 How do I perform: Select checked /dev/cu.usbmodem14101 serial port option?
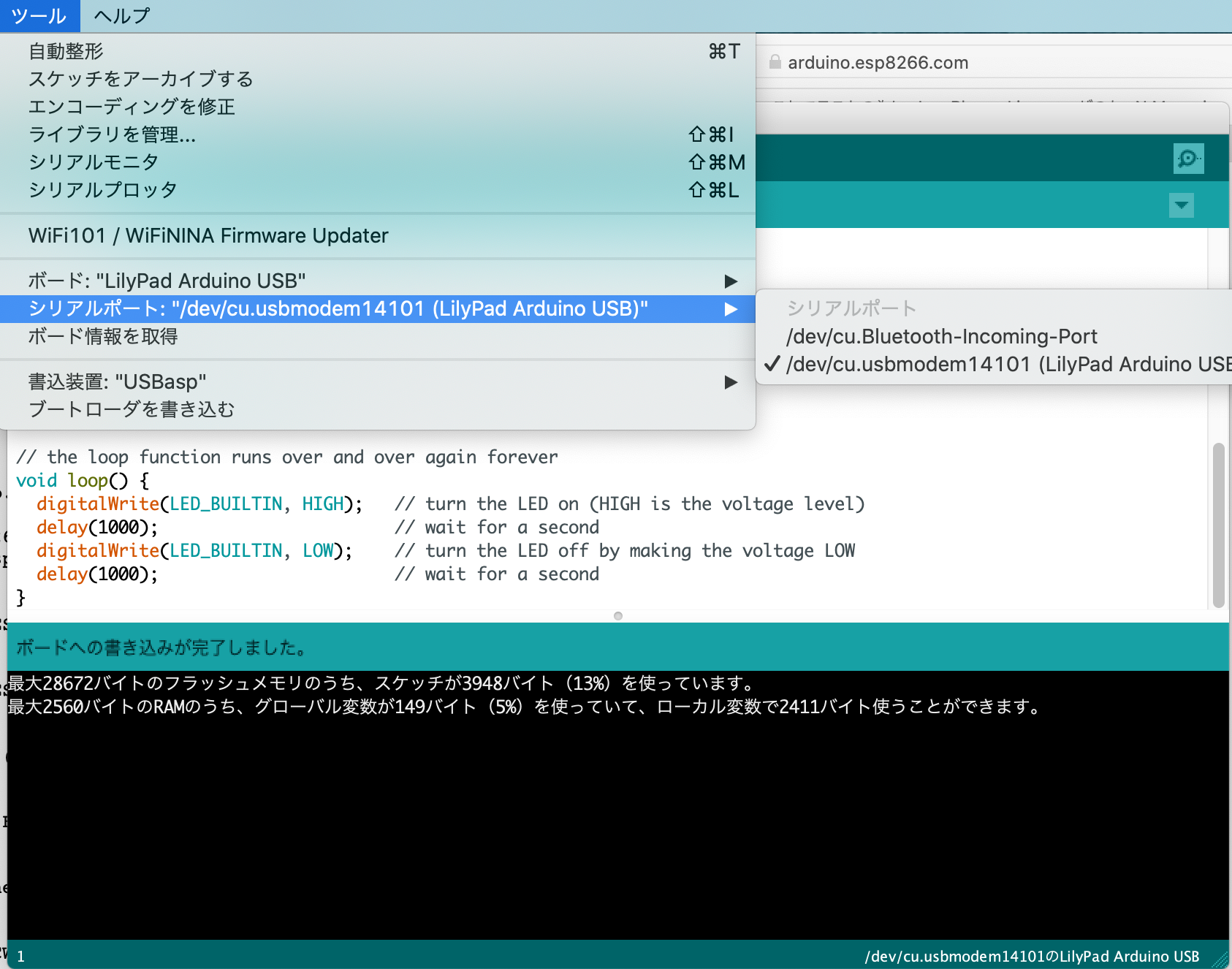click(x=994, y=364)
